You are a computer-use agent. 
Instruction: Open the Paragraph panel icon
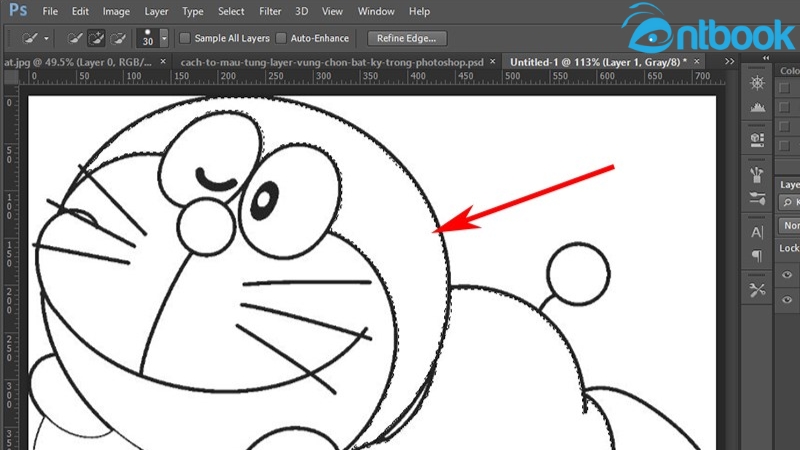click(x=757, y=256)
